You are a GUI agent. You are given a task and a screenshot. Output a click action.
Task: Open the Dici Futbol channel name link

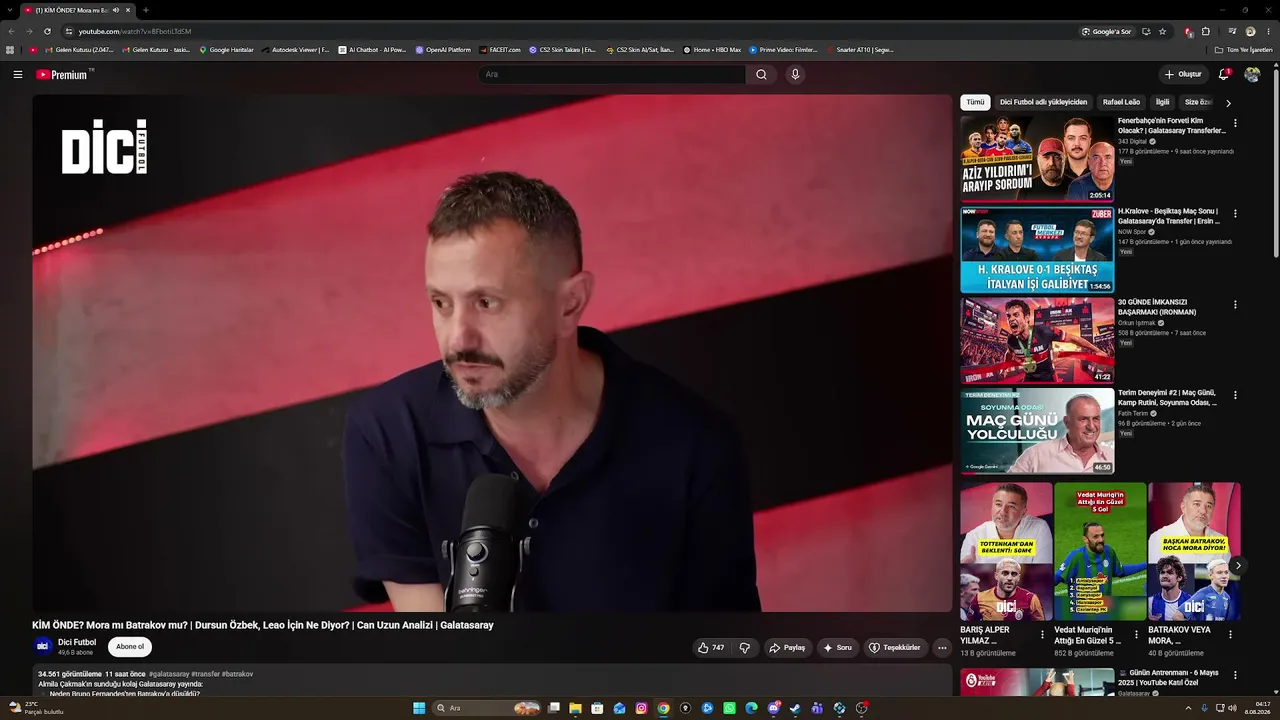tap(77, 642)
